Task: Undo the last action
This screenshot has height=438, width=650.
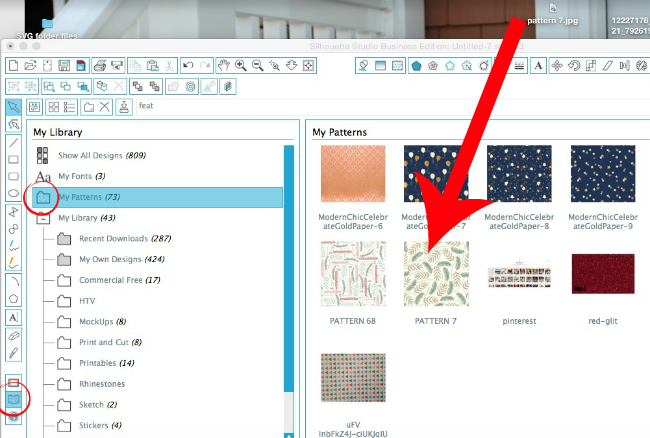Action: pyautogui.click(x=188, y=65)
